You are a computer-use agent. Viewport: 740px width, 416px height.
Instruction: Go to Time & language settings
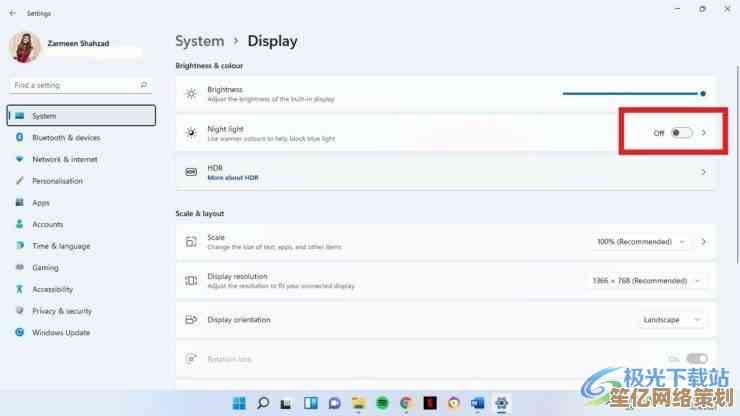point(60,246)
